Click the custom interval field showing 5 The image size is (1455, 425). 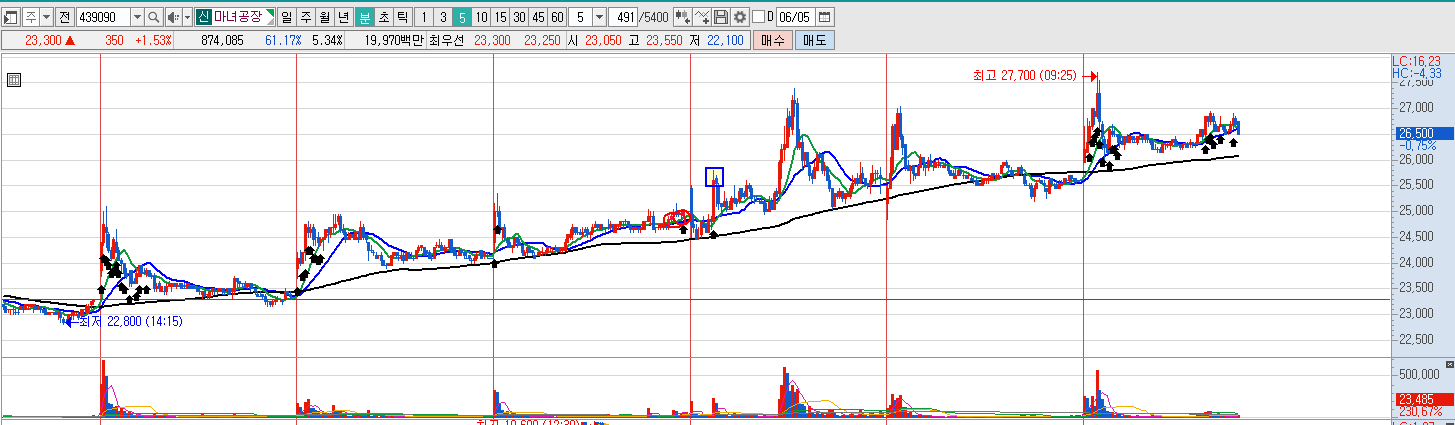581,17
